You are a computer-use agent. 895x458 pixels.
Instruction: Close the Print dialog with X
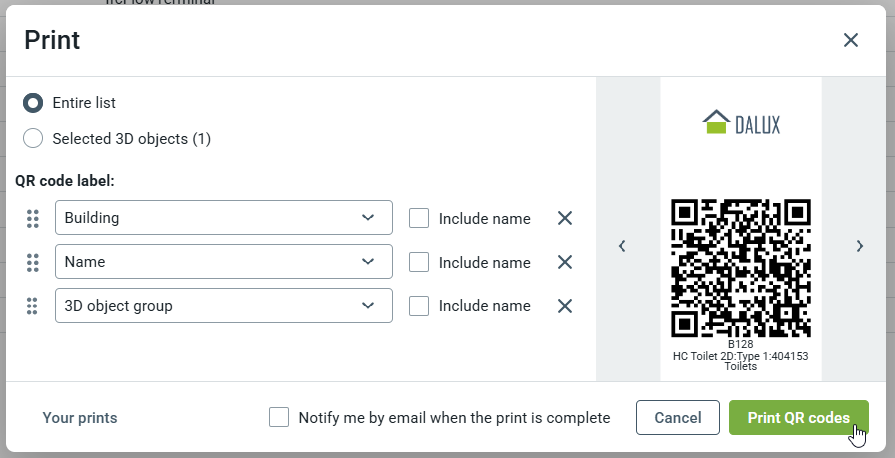851,40
